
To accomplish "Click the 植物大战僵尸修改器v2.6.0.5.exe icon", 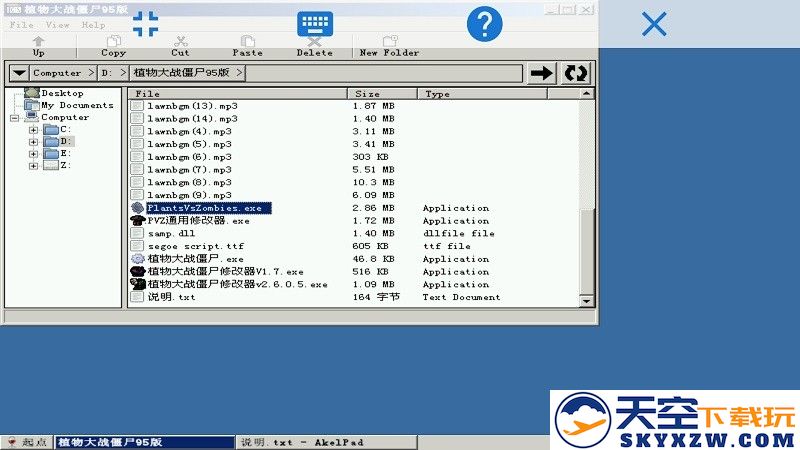I will [137, 284].
